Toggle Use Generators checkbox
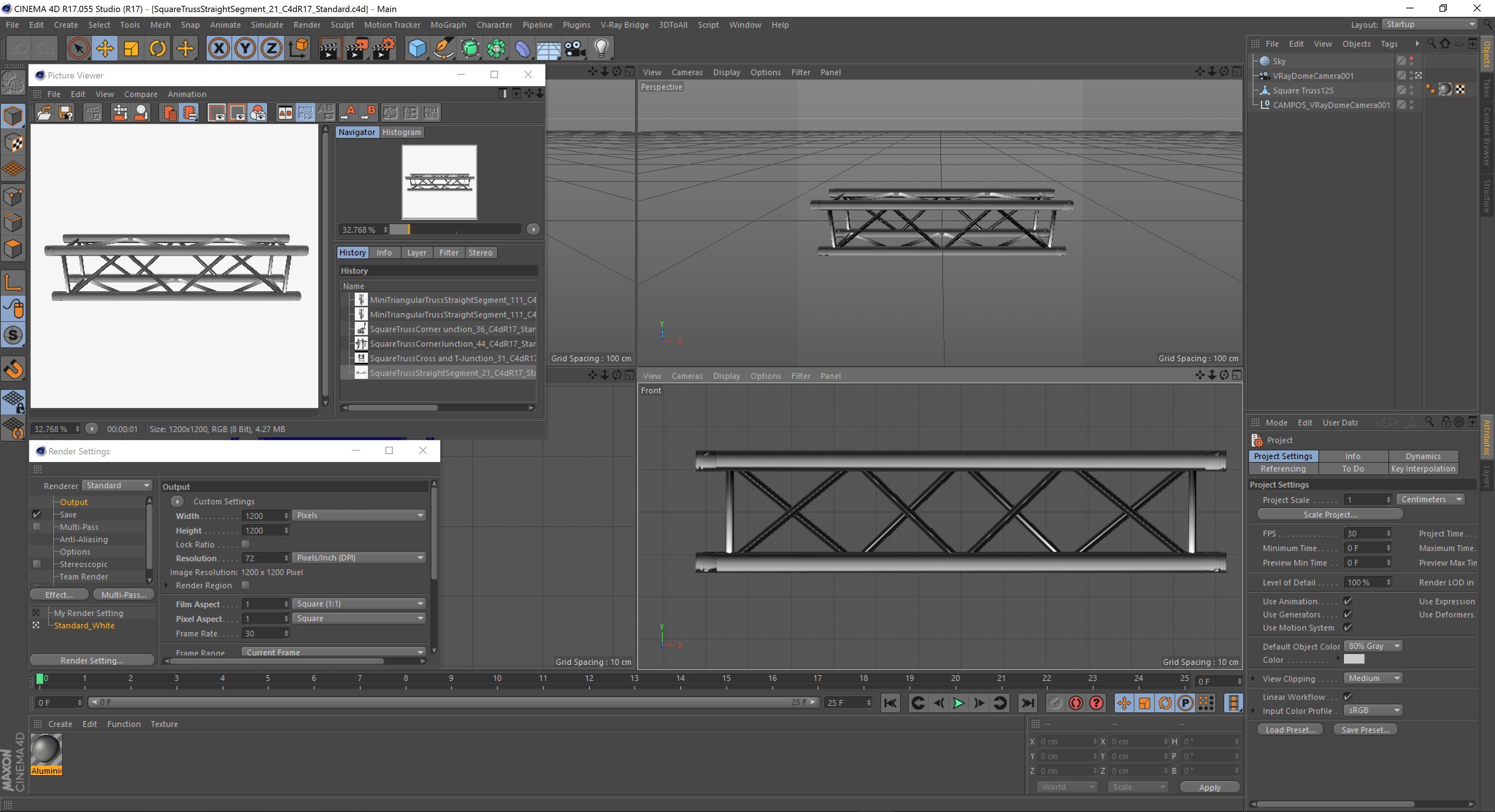The width and height of the screenshot is (1495, 812). click(1348, 614)
